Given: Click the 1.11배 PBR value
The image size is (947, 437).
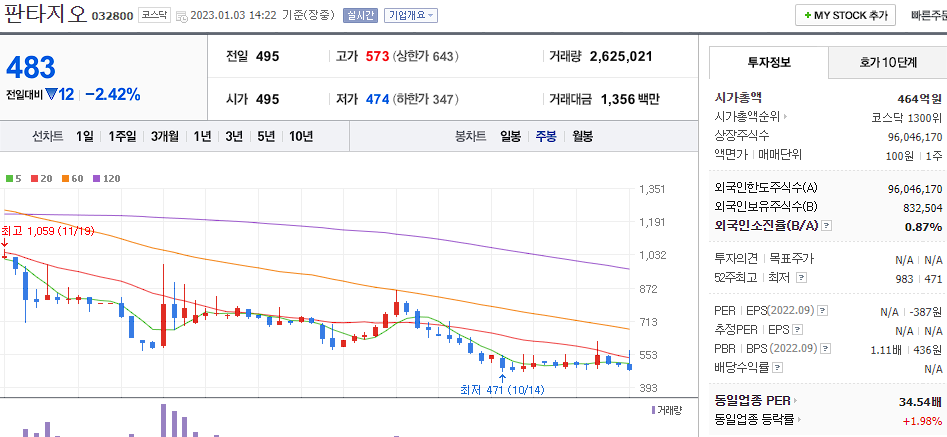Looking at the screenshot, I should tap(886, 349).
